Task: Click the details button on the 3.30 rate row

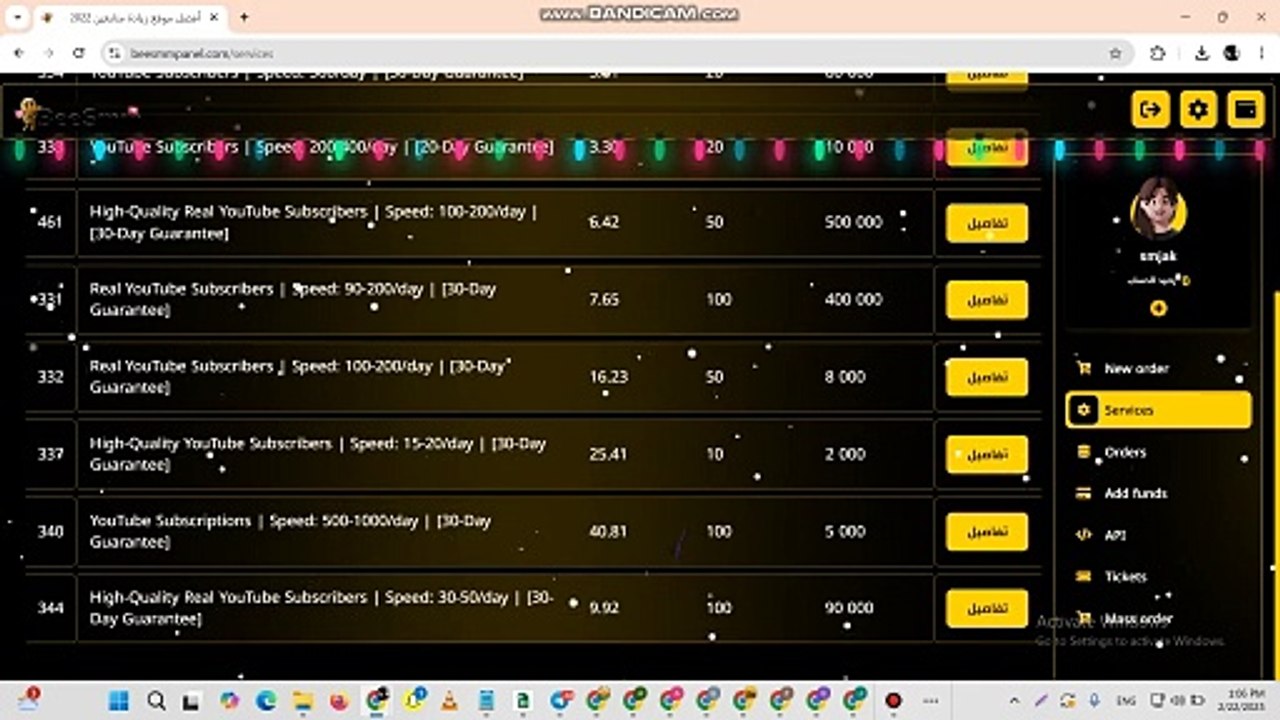Action: (987, 147)
